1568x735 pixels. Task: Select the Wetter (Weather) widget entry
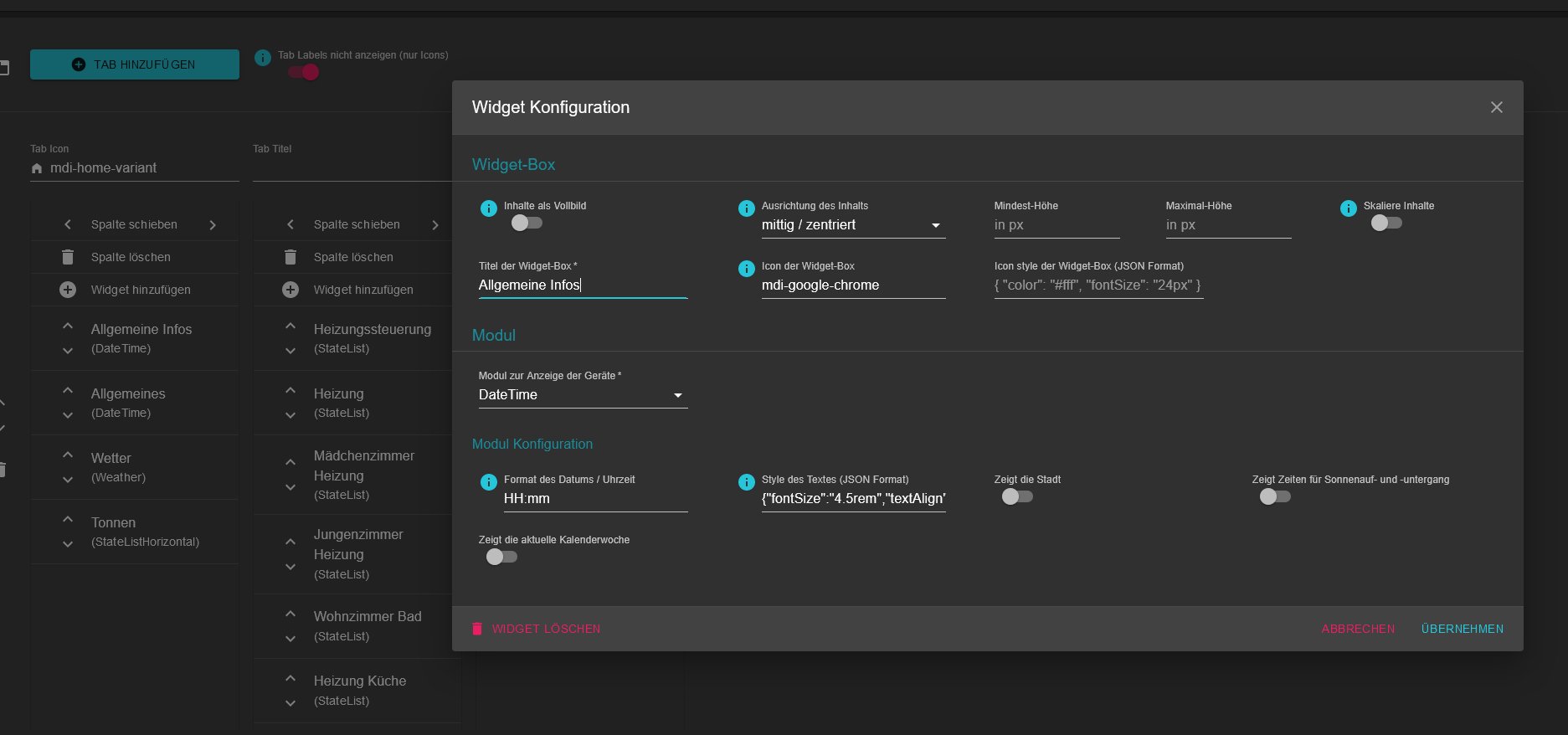(134, 467)
